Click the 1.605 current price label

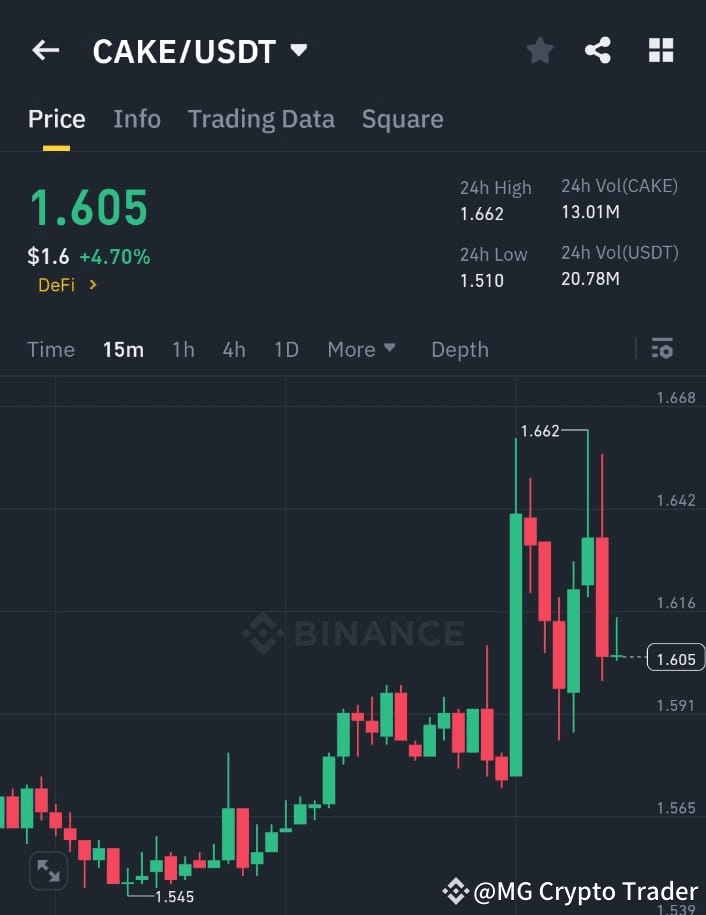tap(674, 658)
